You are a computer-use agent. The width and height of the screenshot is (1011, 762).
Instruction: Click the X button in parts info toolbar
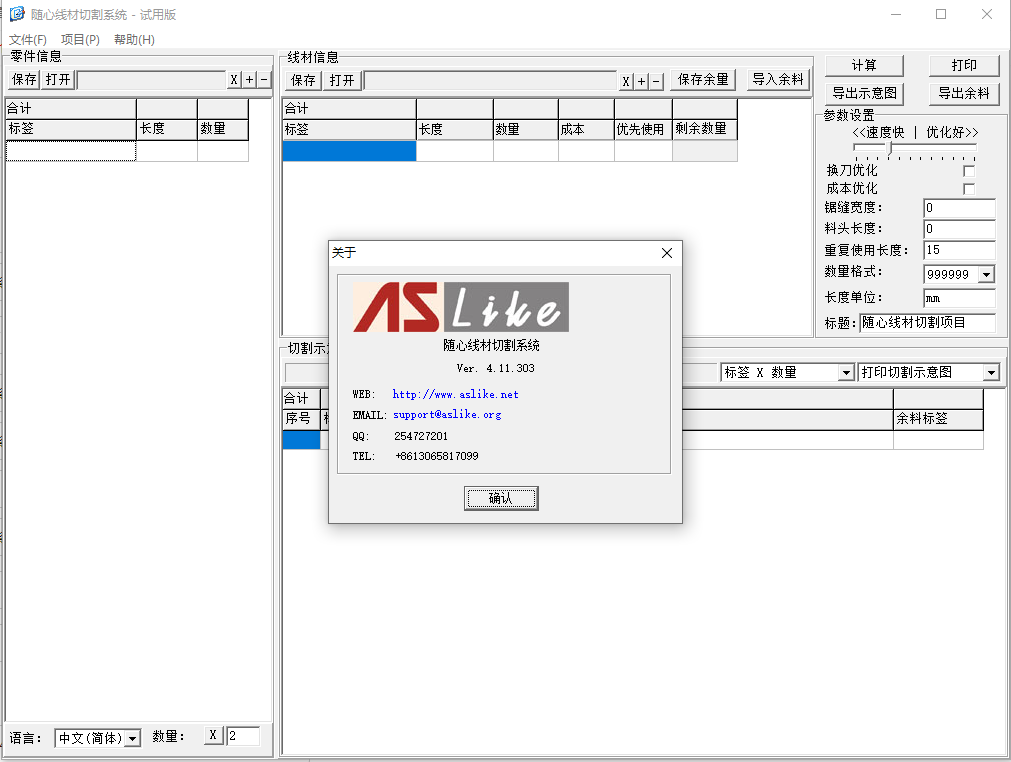pos(234,80)
